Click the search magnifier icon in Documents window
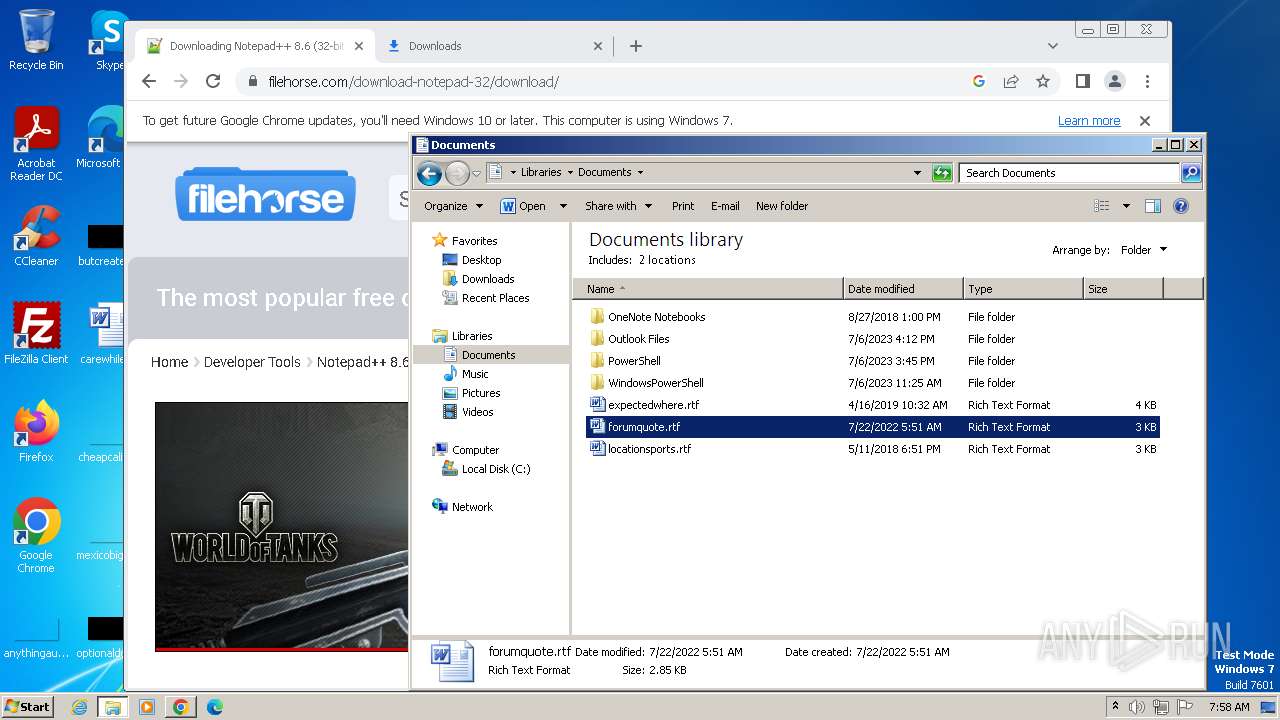 coord(1190,173)
